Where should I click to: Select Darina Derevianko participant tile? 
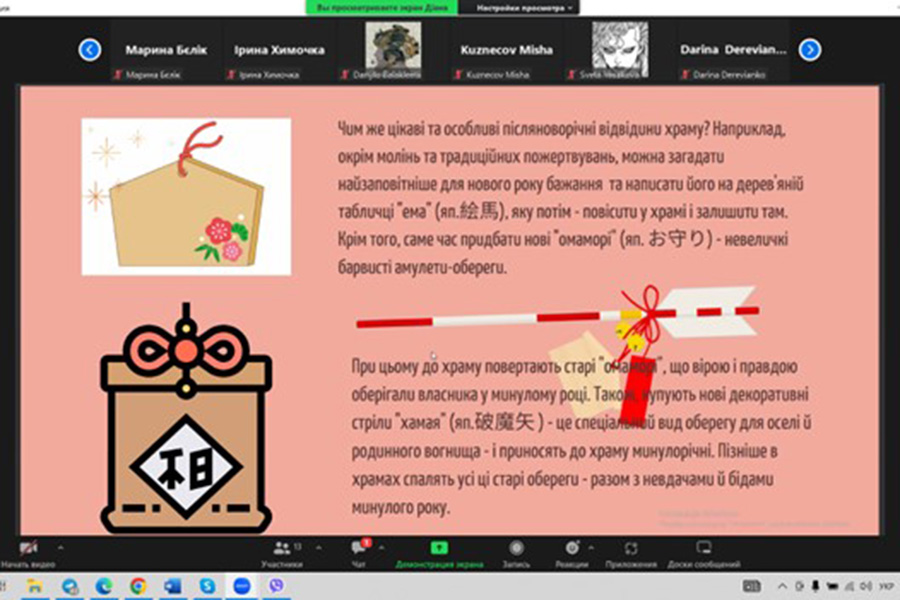(x=734, y=51)
